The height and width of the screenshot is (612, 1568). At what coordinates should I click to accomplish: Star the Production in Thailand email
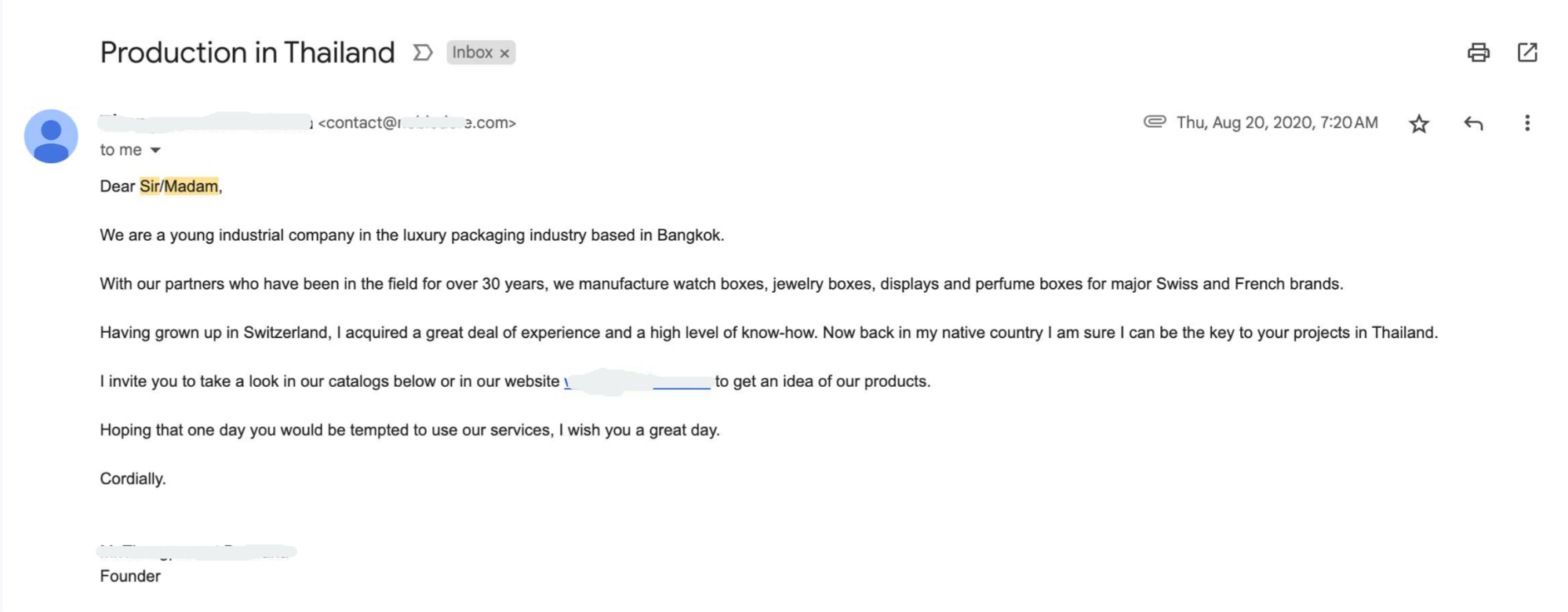tap(1420, 123)
